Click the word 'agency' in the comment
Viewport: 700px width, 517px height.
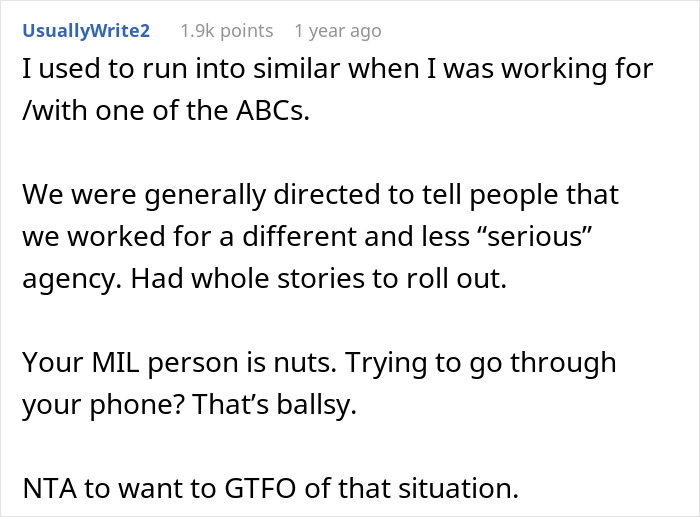(x=71, y=279)
